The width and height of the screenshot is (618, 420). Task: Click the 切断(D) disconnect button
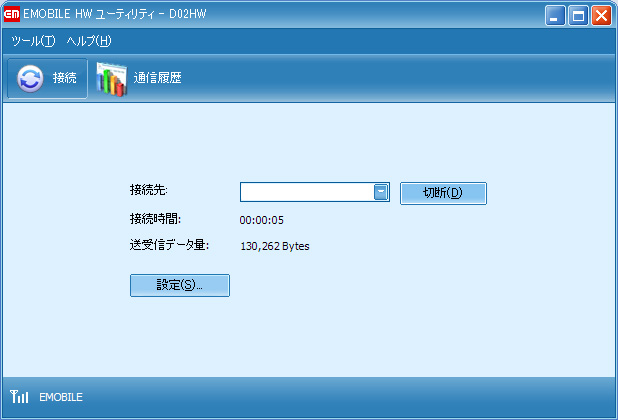[x=443, y=193]
